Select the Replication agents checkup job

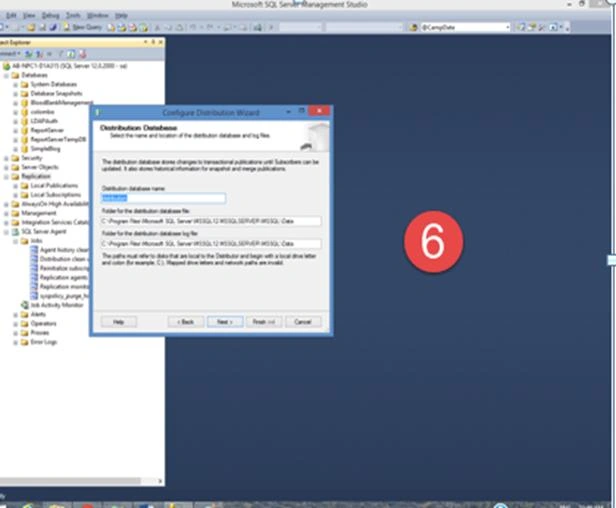pos(64,277)
